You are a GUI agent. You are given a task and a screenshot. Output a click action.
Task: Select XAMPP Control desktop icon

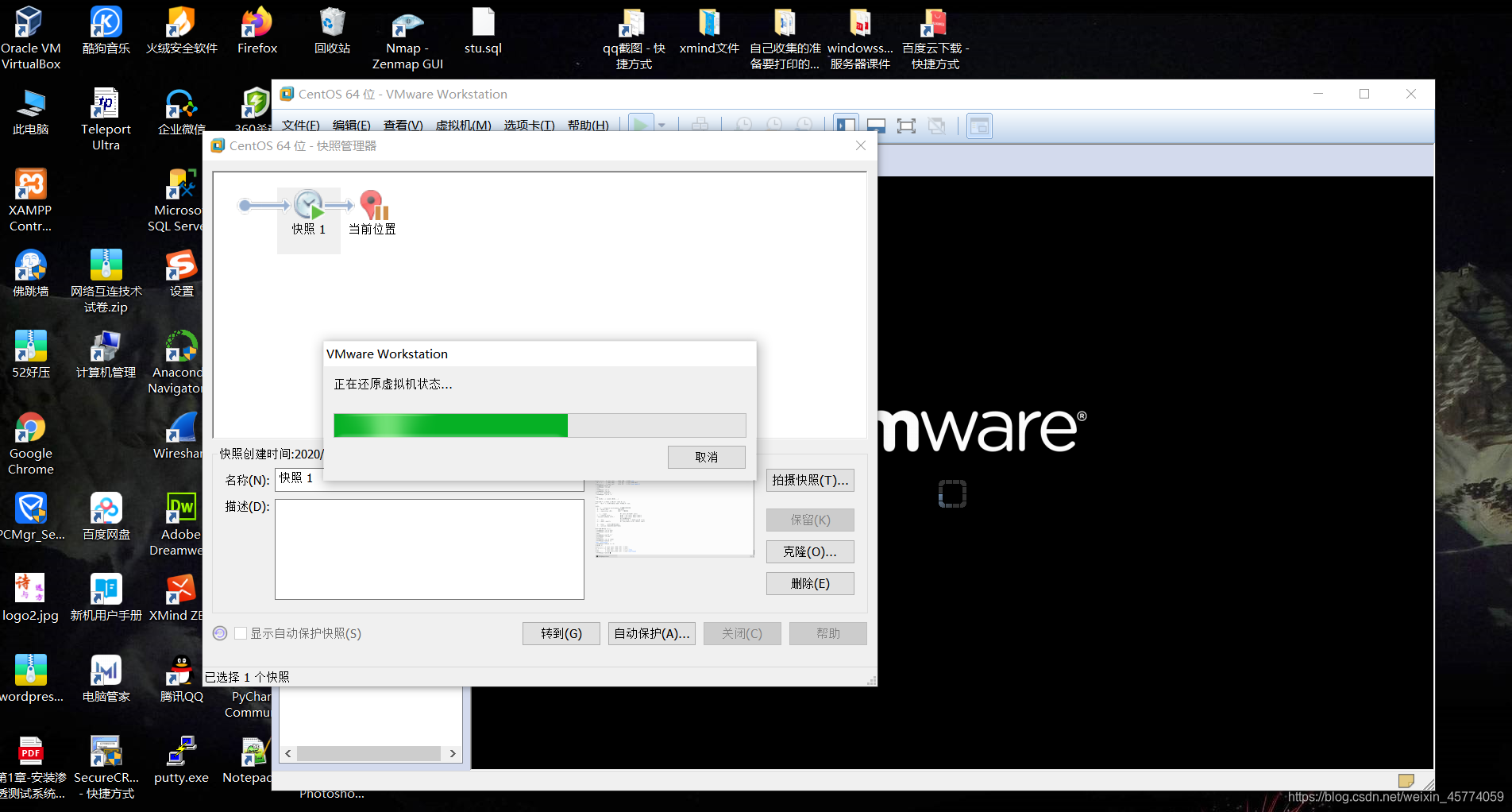point(30,201)
